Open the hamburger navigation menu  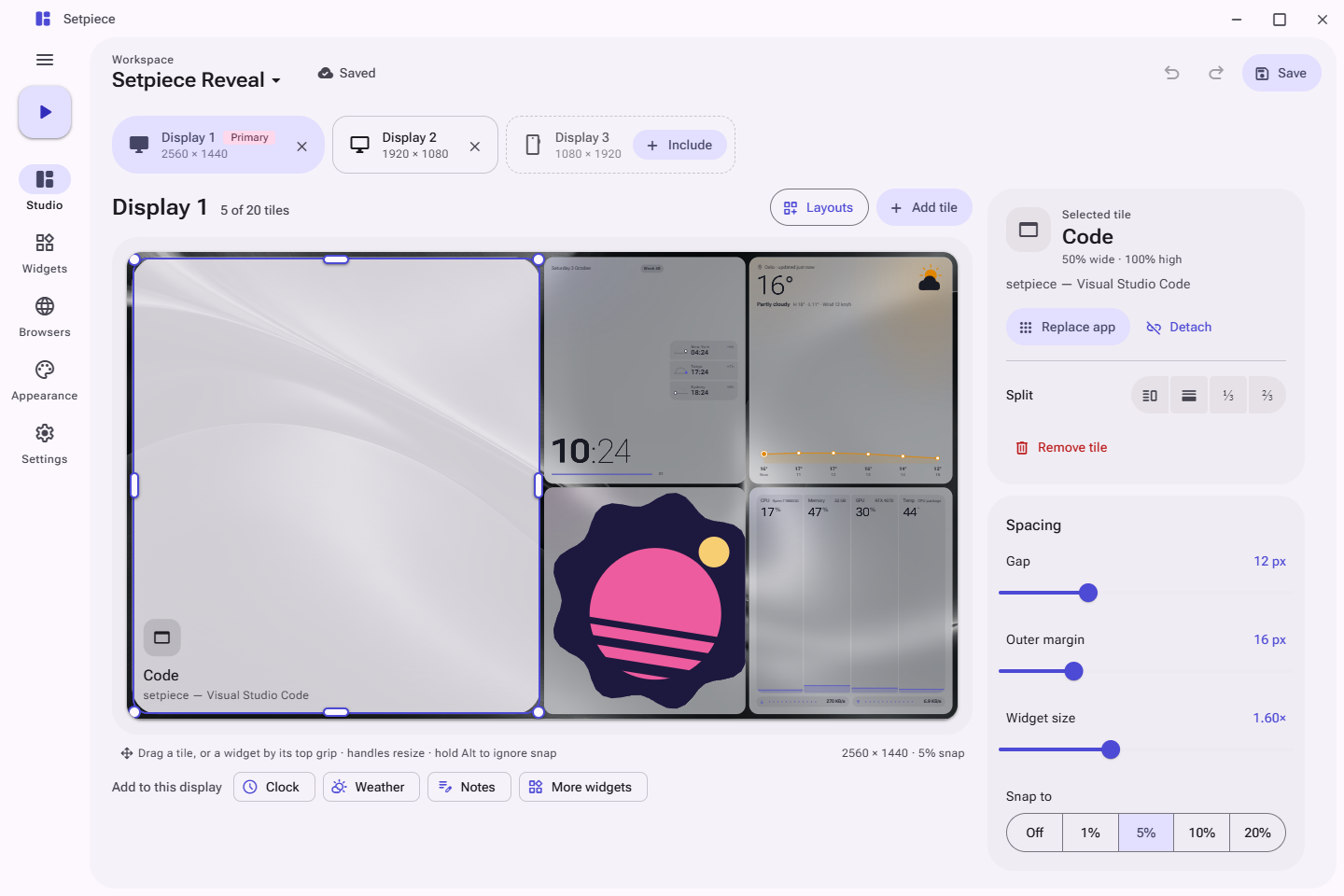click(x=45, y=60)
